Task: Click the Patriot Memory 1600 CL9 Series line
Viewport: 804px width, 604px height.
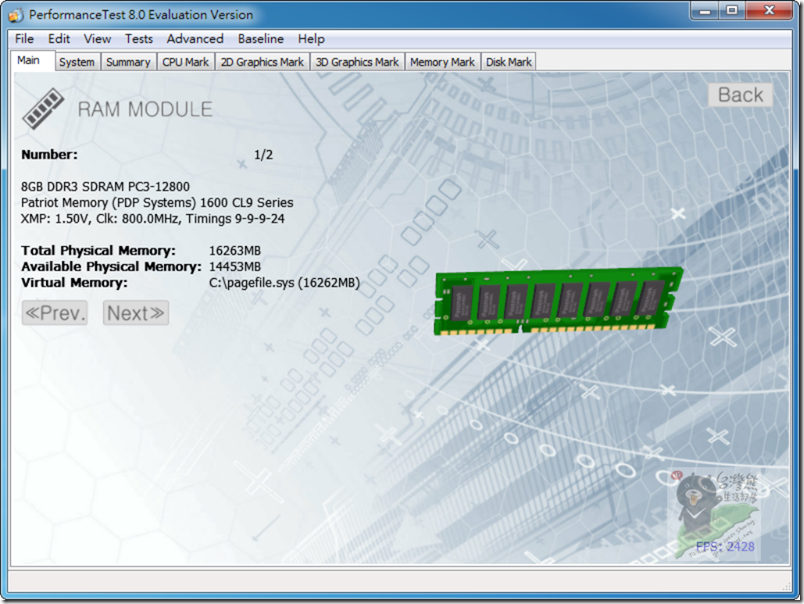Action: coord(157,203)
